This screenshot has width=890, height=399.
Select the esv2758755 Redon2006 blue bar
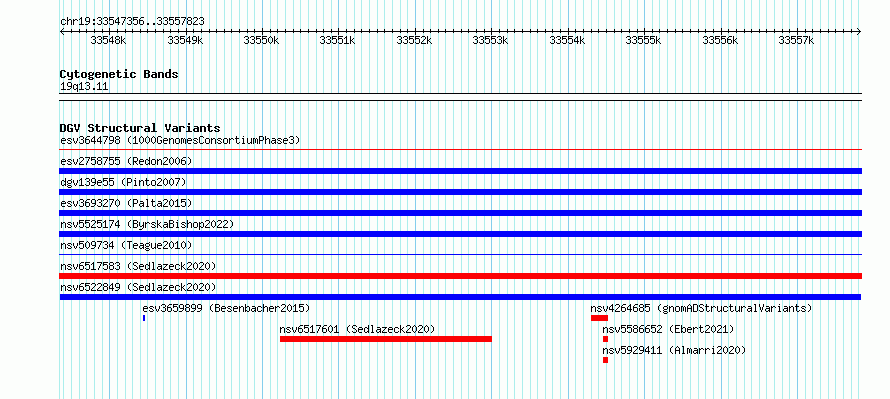pos(460,171)
